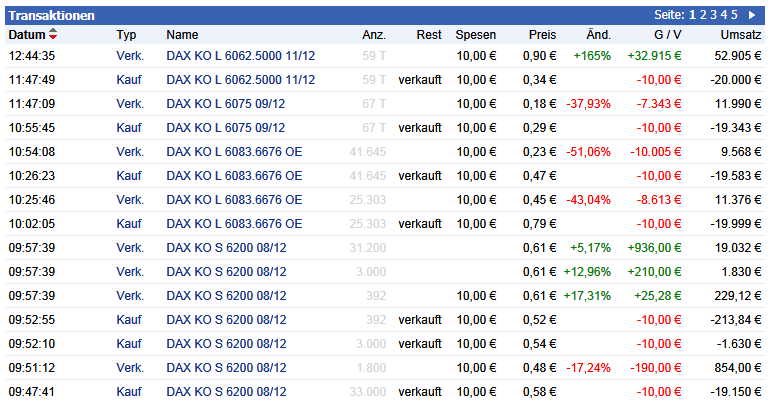Click Verk. type in the 11:47:09 row
The image size is (774, 403).
coord(130,104)
